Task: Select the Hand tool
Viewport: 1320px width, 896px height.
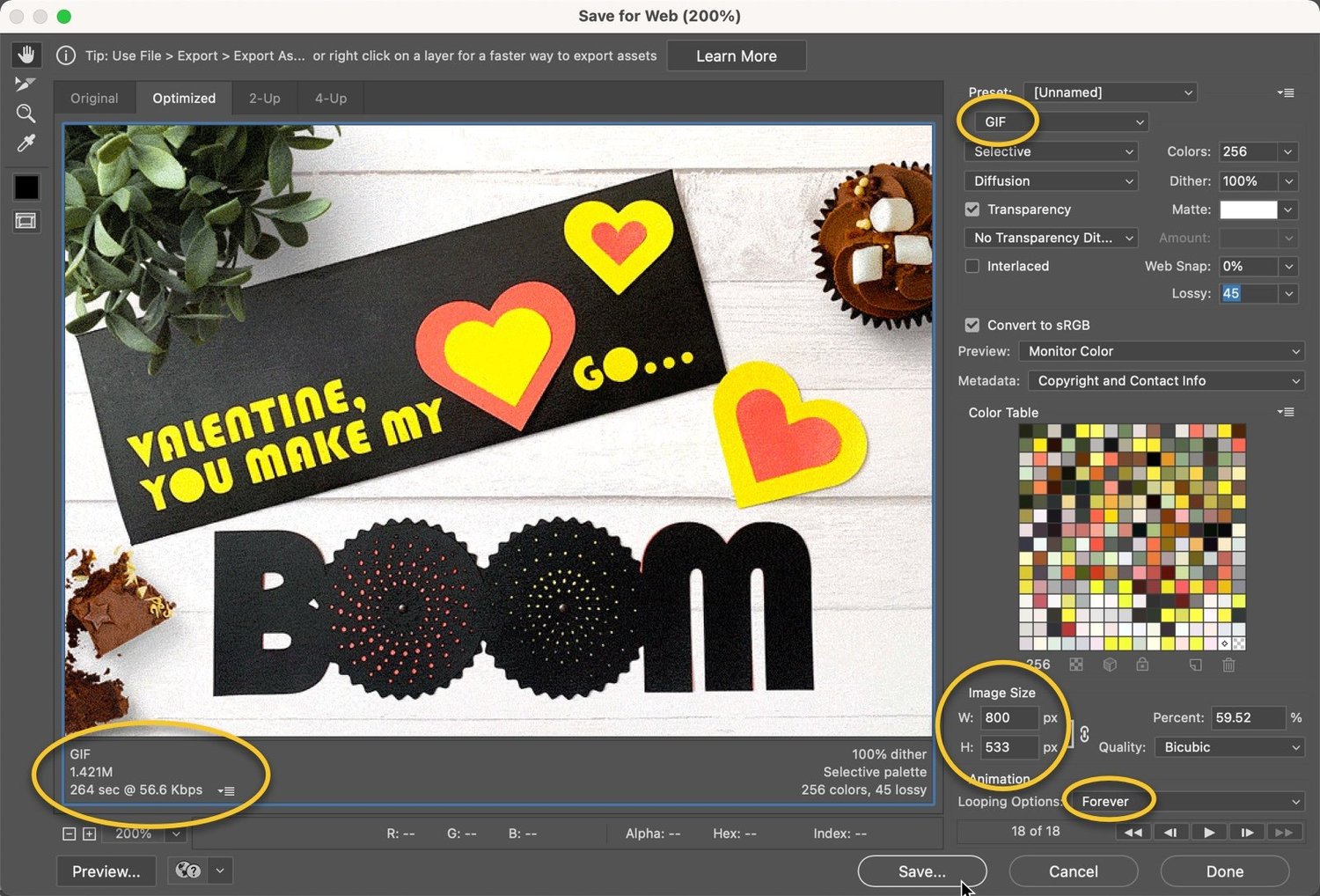Action: [26, 54]
